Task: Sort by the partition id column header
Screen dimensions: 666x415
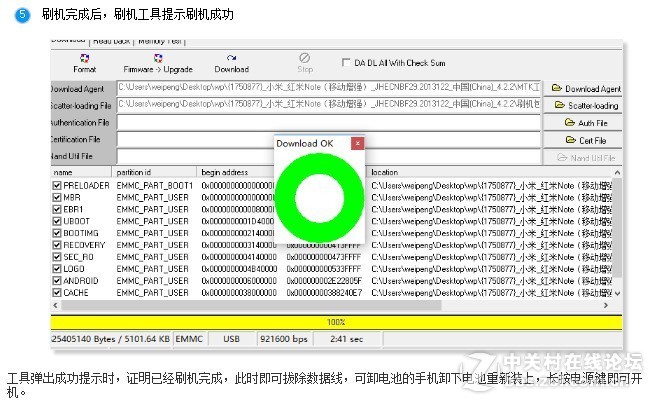Action: (154, 172)
